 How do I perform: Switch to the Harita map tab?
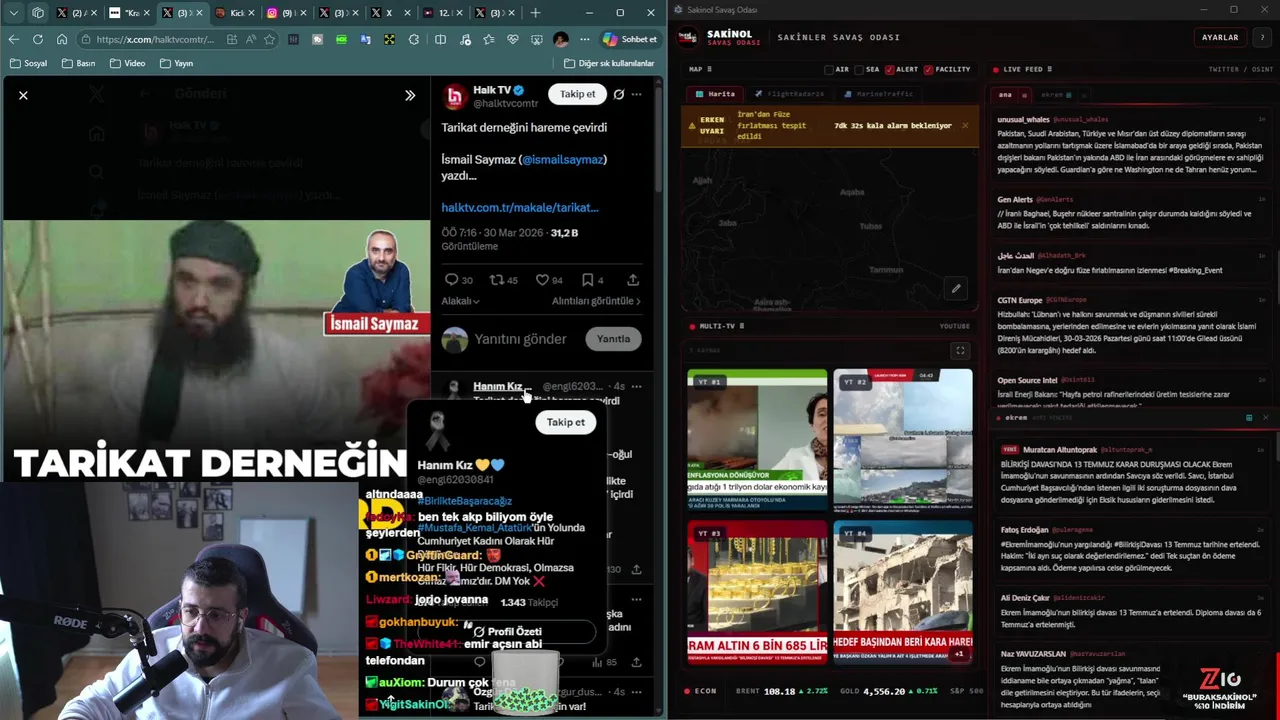coord(715,94)
